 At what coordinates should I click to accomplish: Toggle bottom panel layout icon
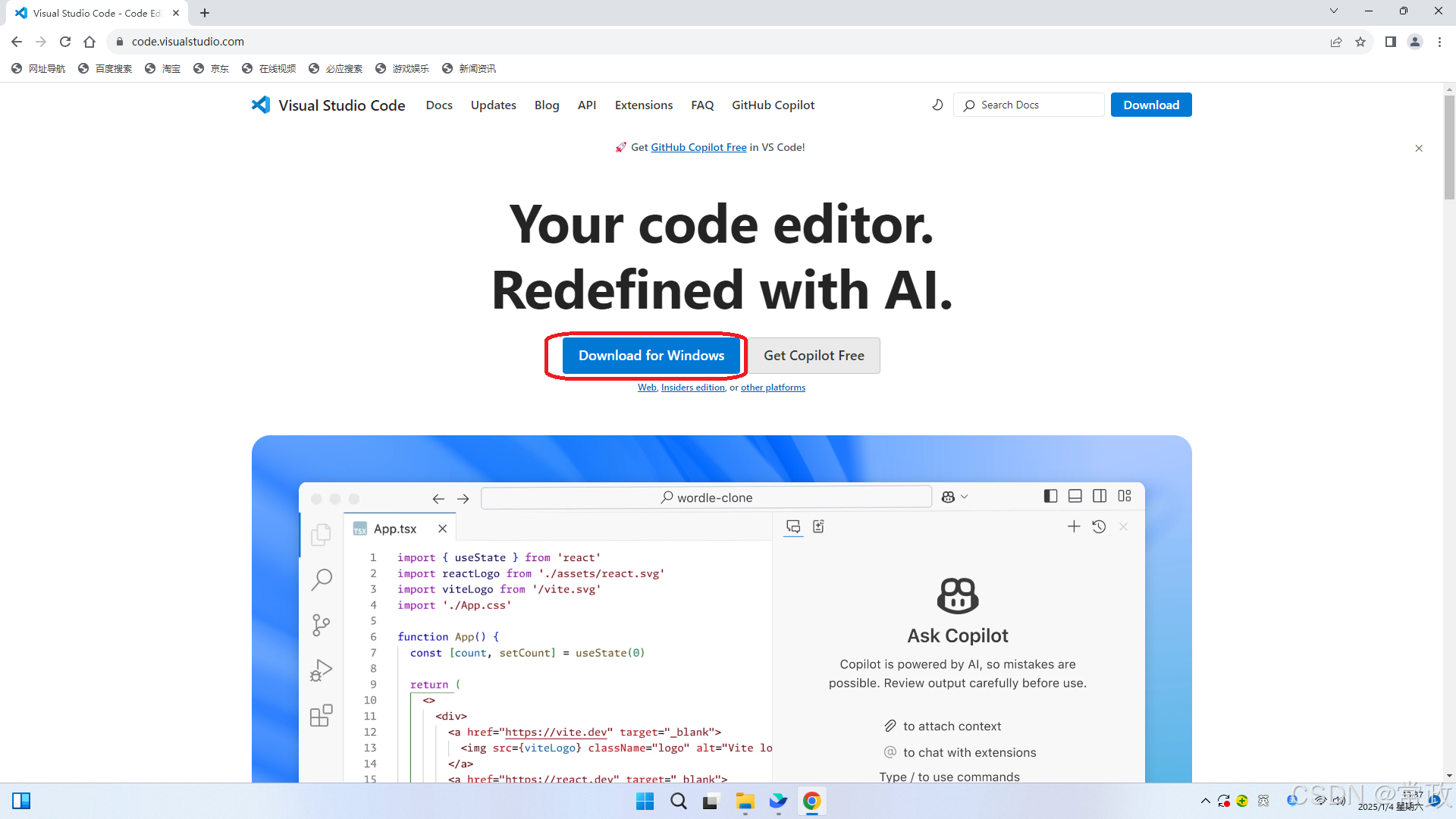[1075, 496]
